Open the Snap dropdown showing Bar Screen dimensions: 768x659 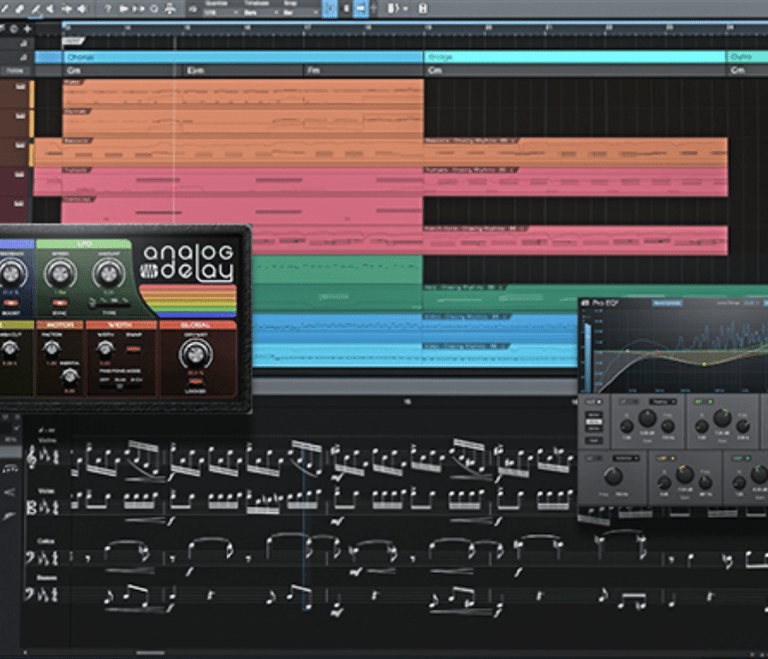[301, 12]
